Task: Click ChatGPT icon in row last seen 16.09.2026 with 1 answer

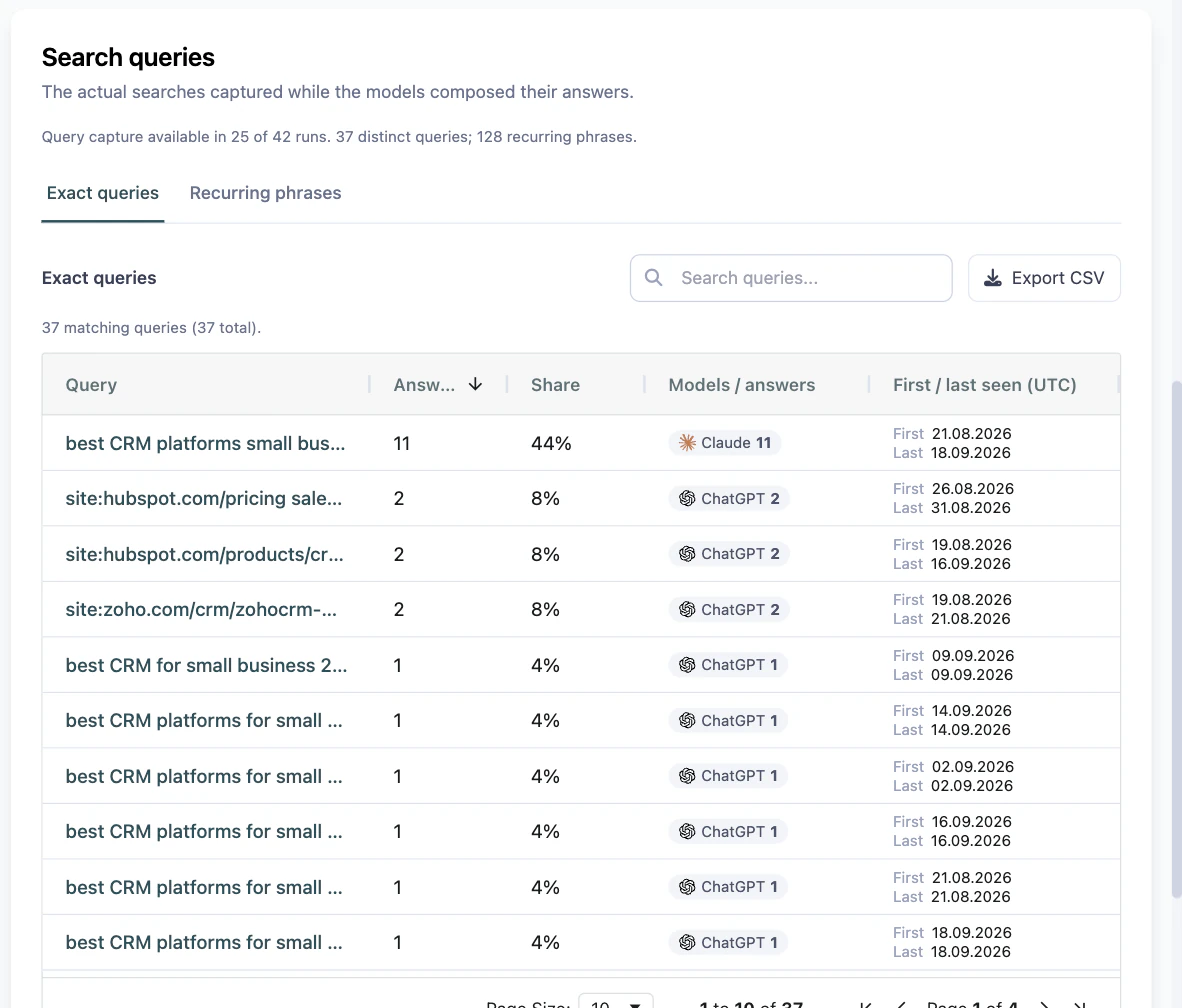Action: pos(687,832)
